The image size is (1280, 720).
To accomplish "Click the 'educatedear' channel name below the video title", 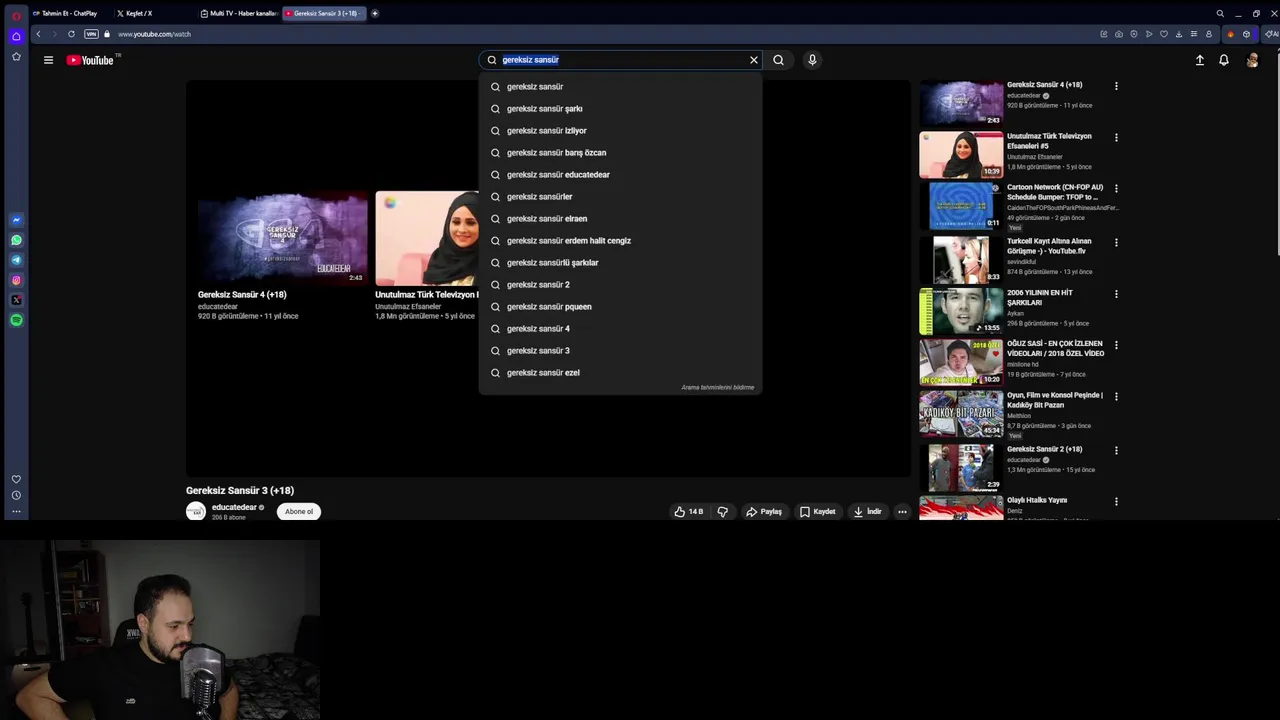I will [x=234, y=508].
